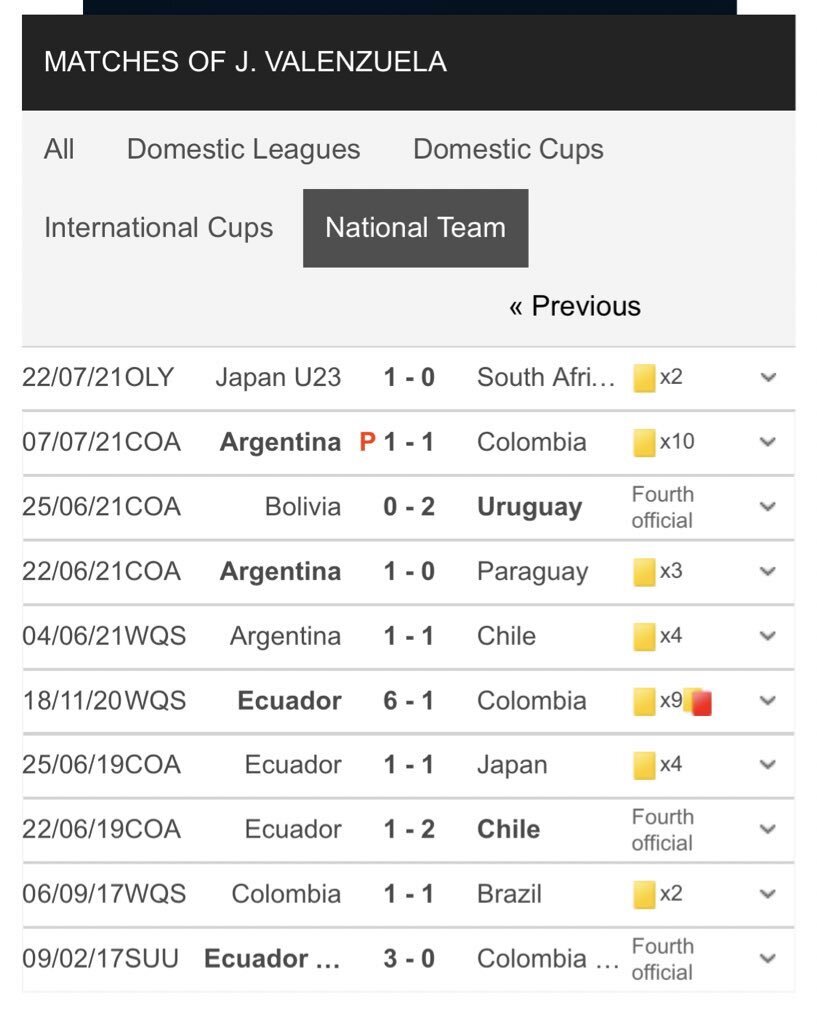The height and width of the screenshot is (1024, 817).
Task: Go to Previous matches page
Action: [x=575, y=306]
